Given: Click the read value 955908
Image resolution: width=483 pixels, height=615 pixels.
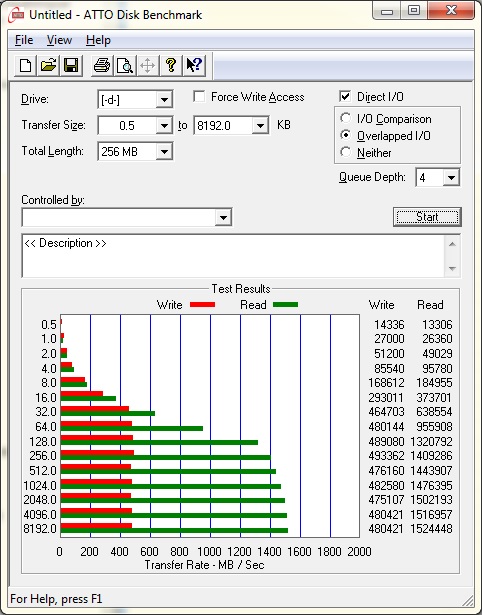Looking at the screenshot, I should click(434, 426).
